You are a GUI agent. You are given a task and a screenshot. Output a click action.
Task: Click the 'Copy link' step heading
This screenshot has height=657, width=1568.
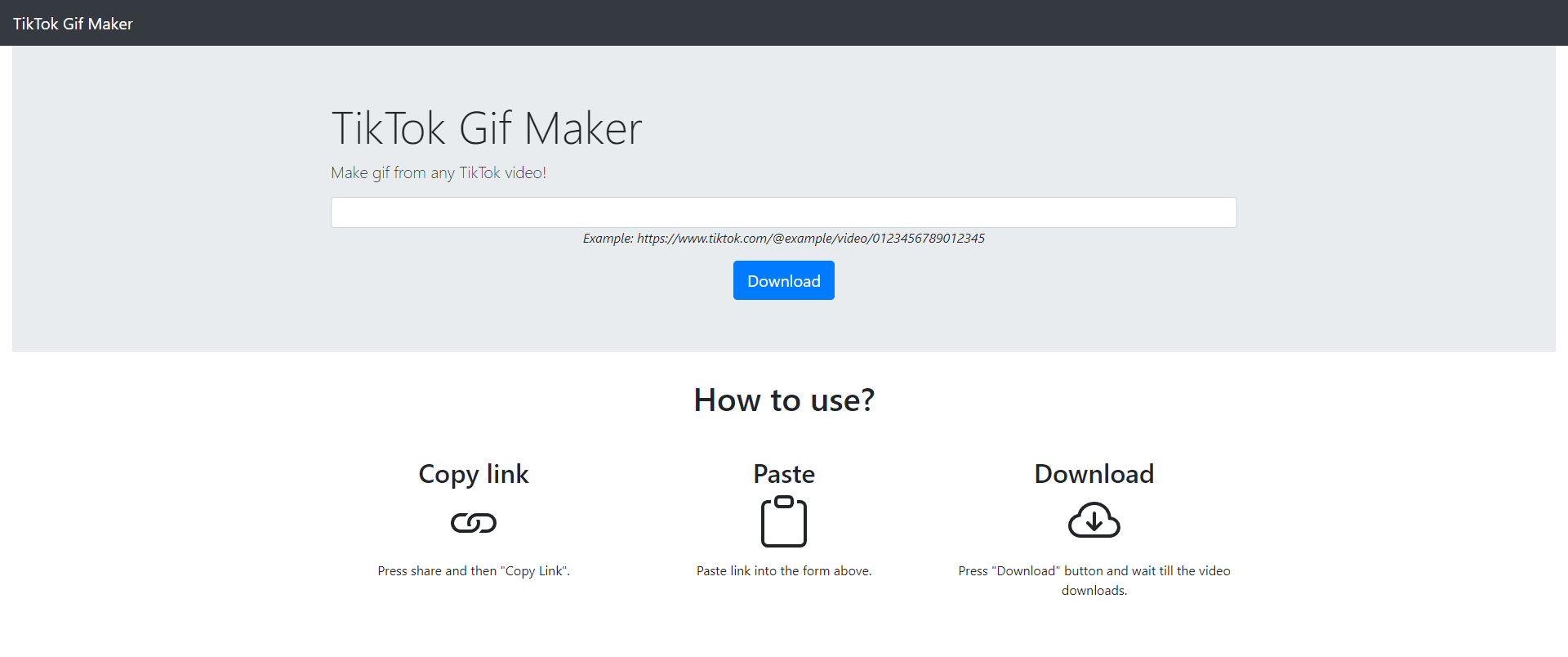(x=474, y=474)
